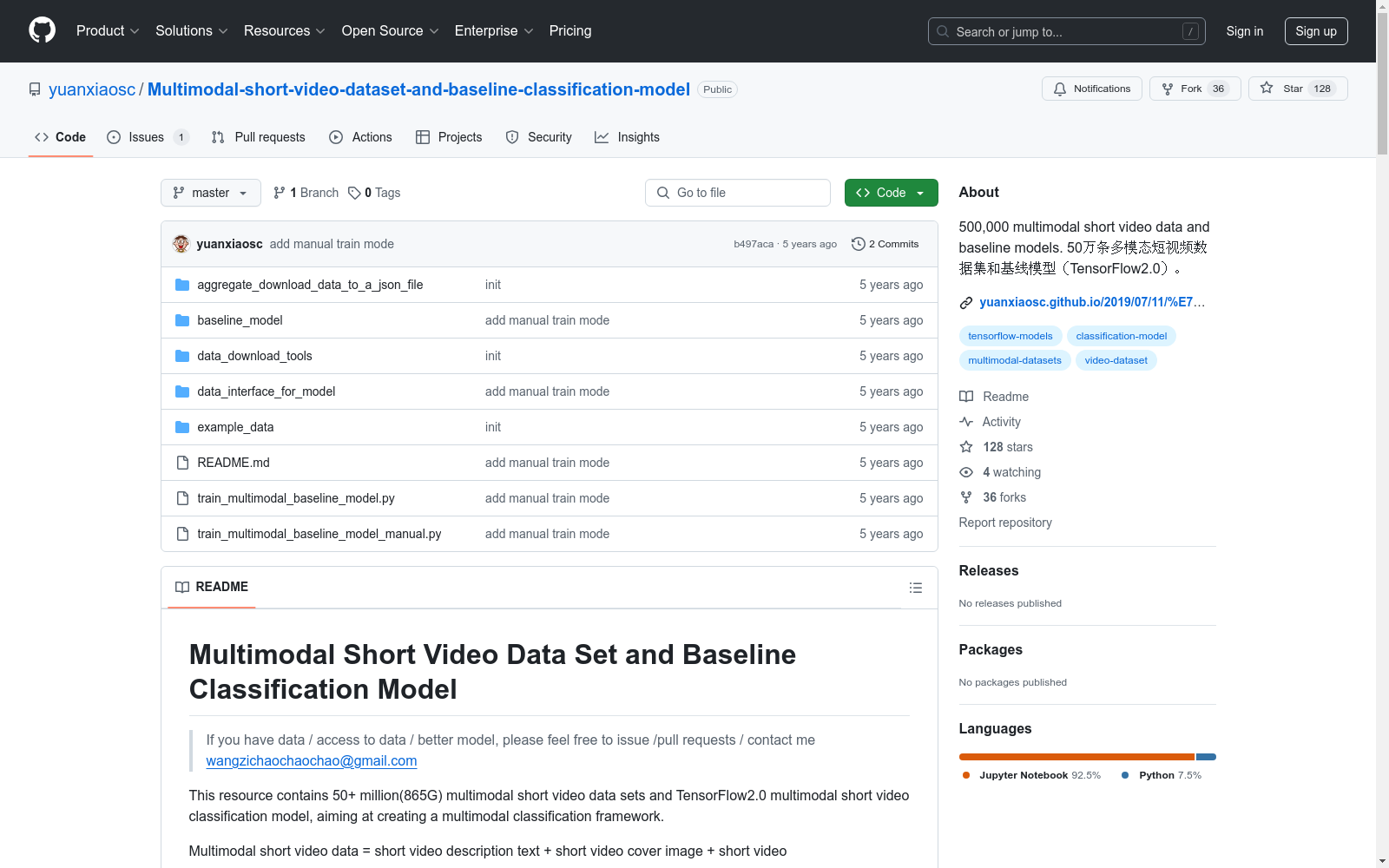Switch to the Projects tab
The width and height of the screenshot is (1389, 868).
coord(449,137)
